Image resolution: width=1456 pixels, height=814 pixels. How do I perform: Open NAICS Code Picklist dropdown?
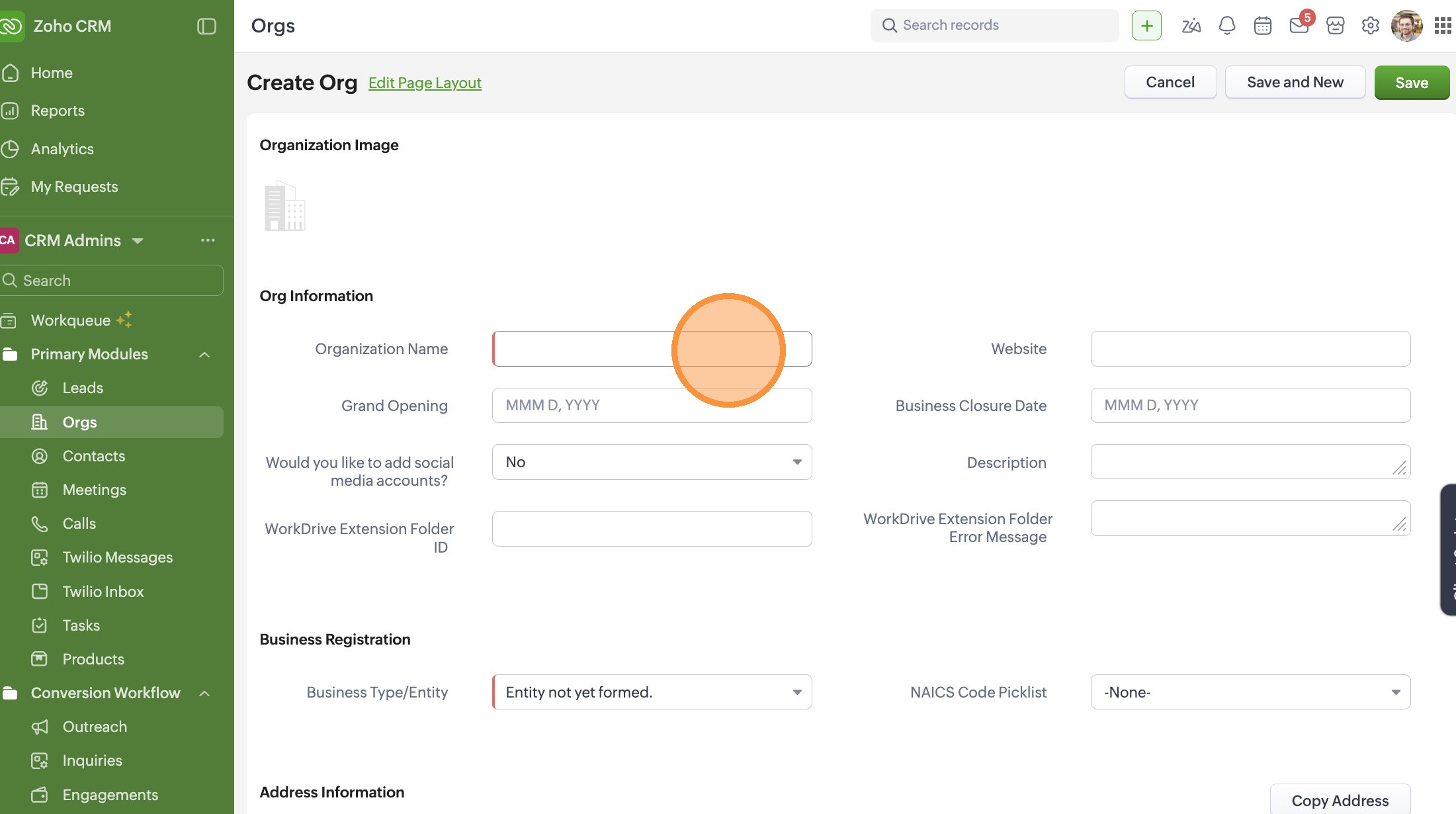point(1250,692)
